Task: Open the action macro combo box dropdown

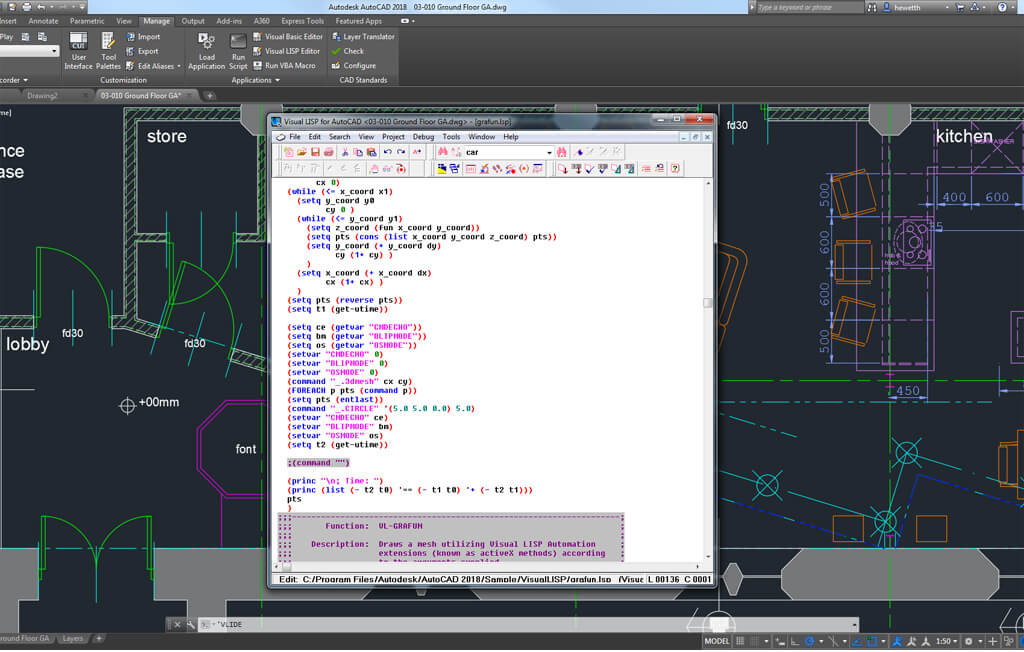Action: point(54,50)
